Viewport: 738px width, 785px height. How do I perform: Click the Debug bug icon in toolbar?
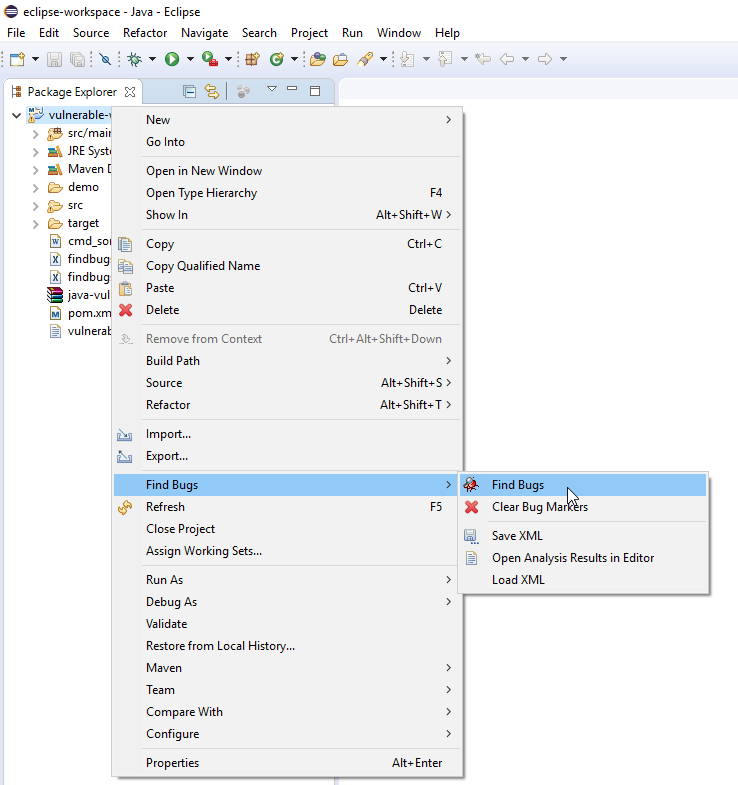(x=134, y=59)
